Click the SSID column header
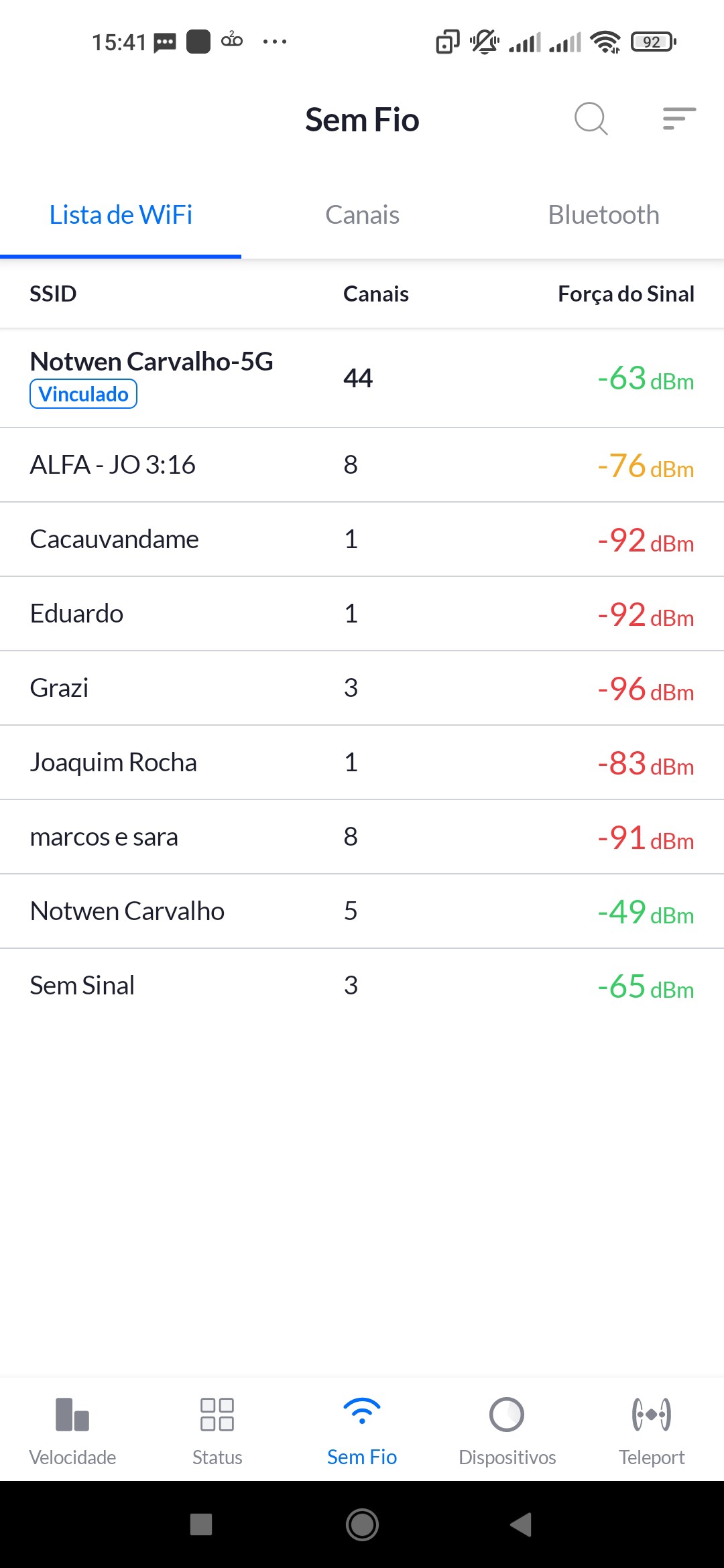Viewport: 724px width, 1568px height. pos(53,294)
